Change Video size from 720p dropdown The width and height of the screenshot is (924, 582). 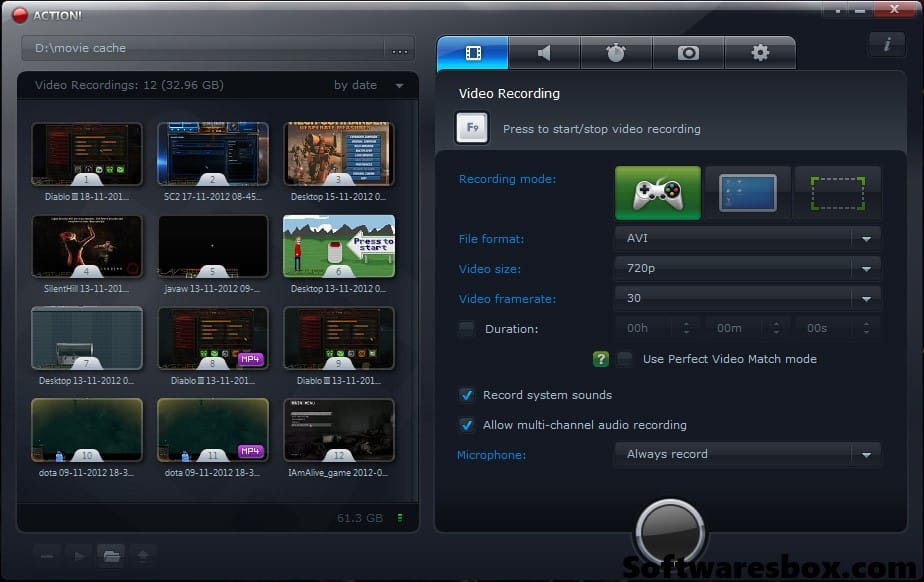click(x=866, y=268)
